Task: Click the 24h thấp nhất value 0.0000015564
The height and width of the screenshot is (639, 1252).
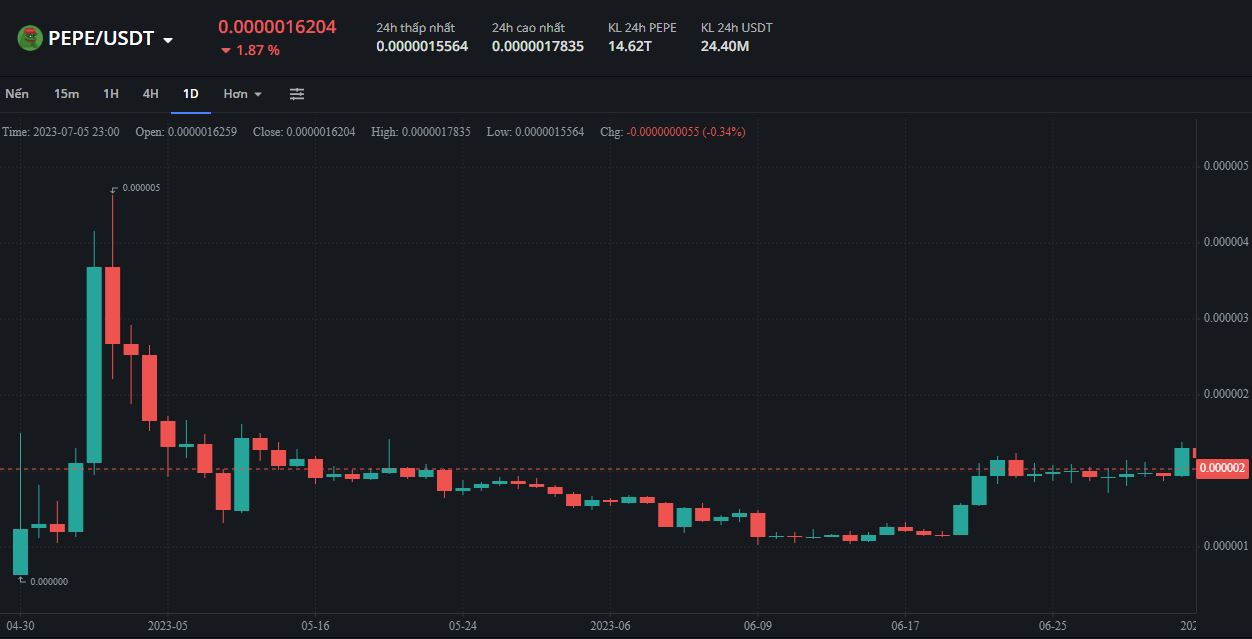Action: tap(422, 46)
